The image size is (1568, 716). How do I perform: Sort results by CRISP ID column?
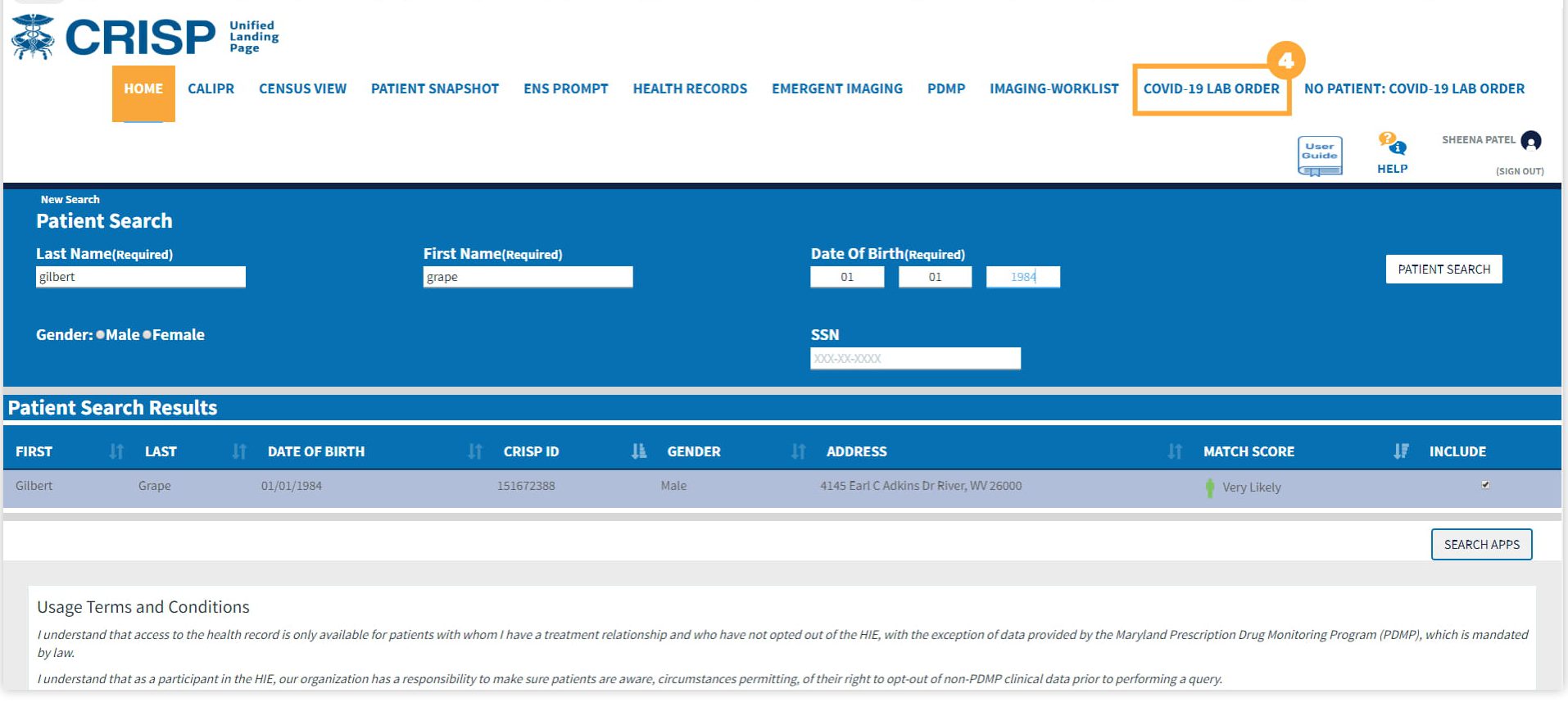(639, 451)
